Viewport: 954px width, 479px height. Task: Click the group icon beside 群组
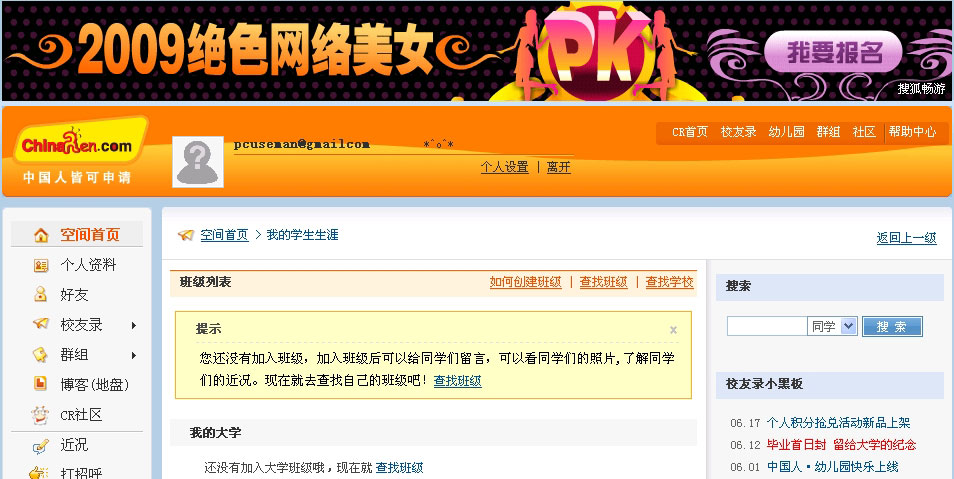pyautogui.click(x=40, y=354)
